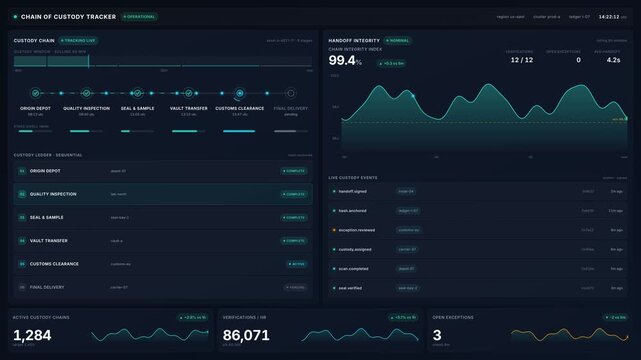Viewport: 641px width, 360px height.
Task: Click the carrier tag on custody.assigned event
Action: (407, 249)
